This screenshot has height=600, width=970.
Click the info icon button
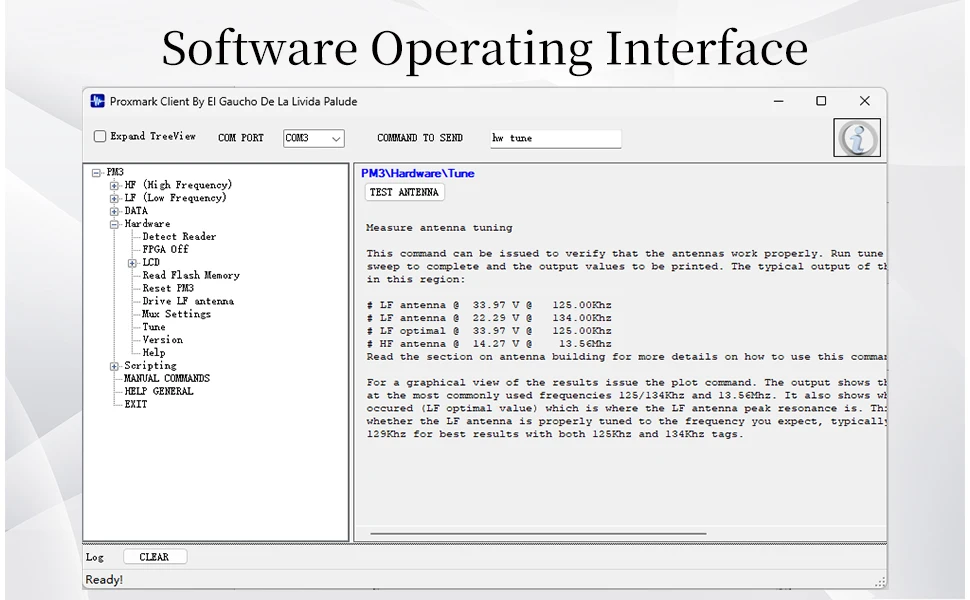(x=857, y=137)
